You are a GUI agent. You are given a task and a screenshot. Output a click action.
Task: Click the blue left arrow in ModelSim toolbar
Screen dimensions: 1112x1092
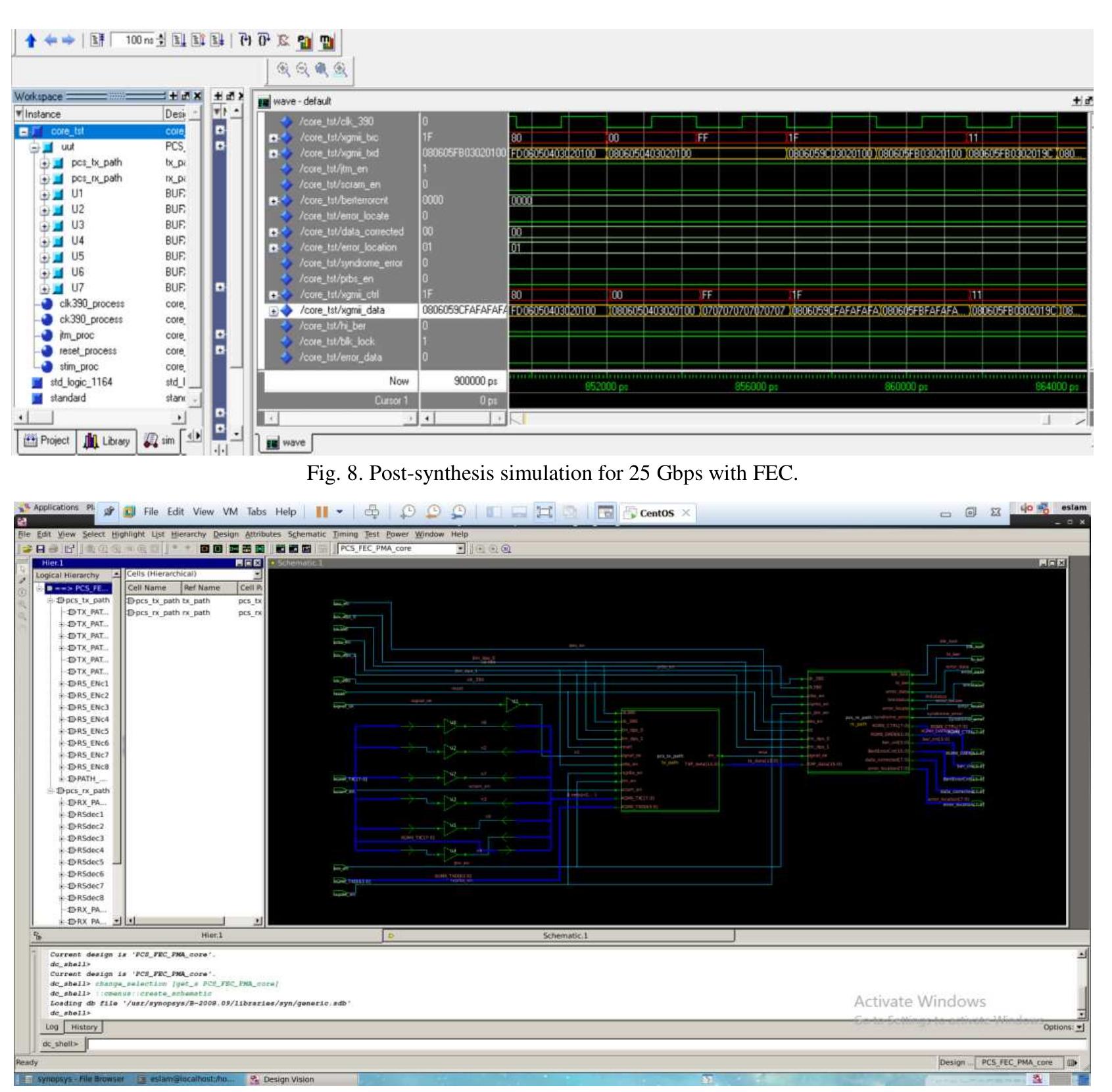[x=51, y=41]
